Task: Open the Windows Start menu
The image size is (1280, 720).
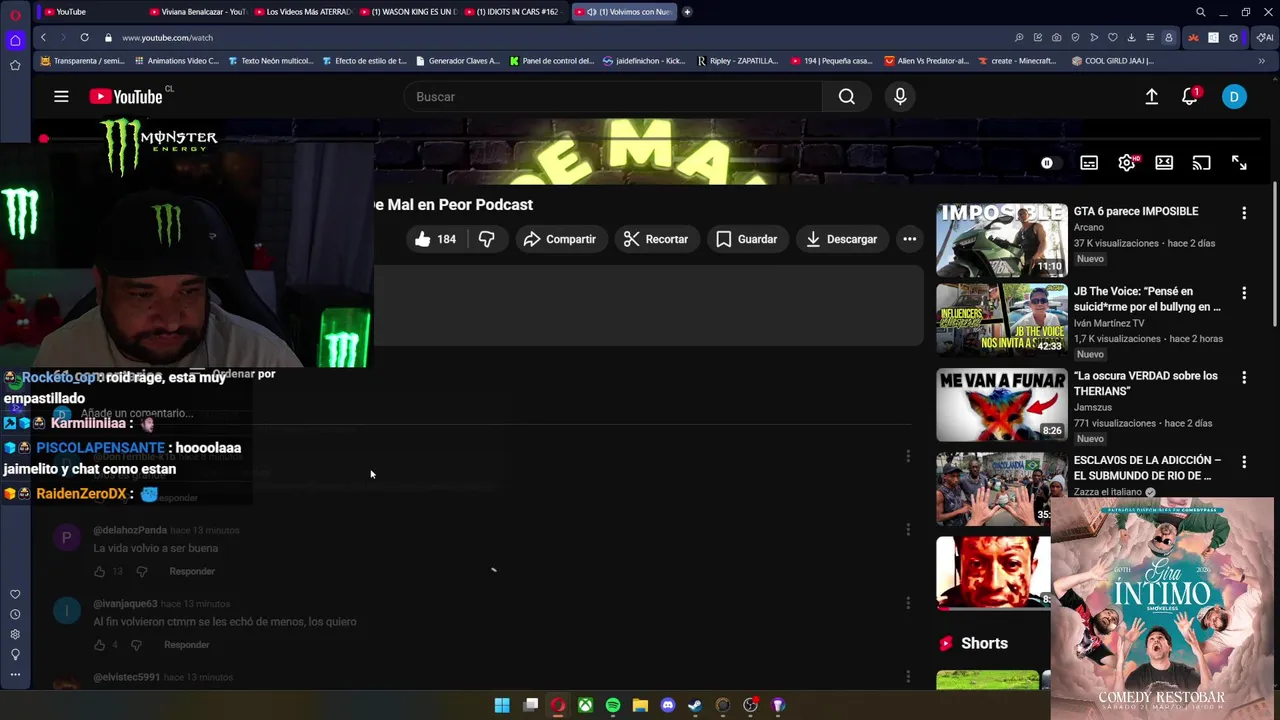Action: (x=502, y=705)
